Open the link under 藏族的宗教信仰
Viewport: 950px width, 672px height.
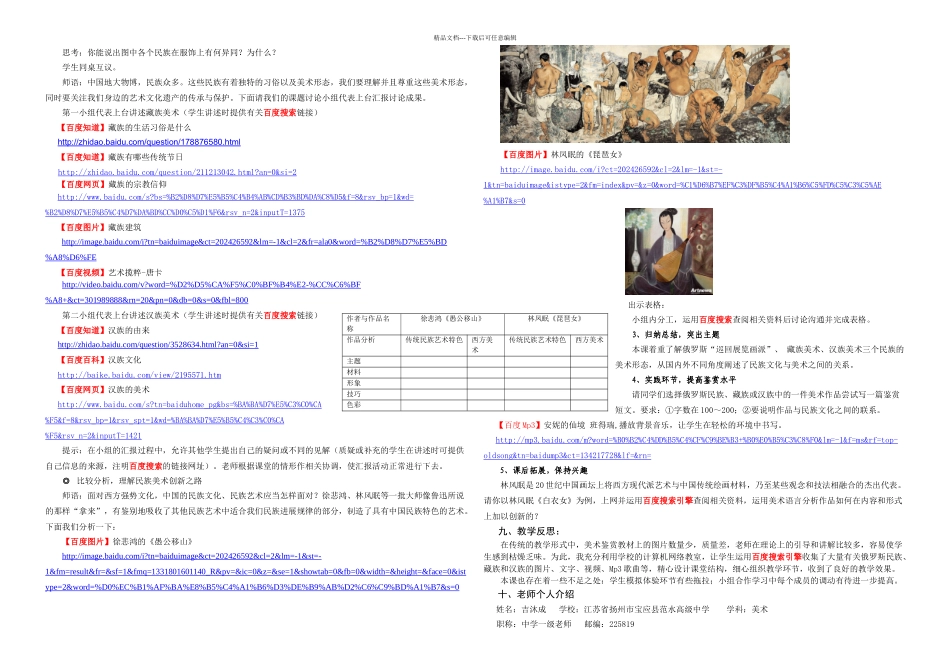230,204
